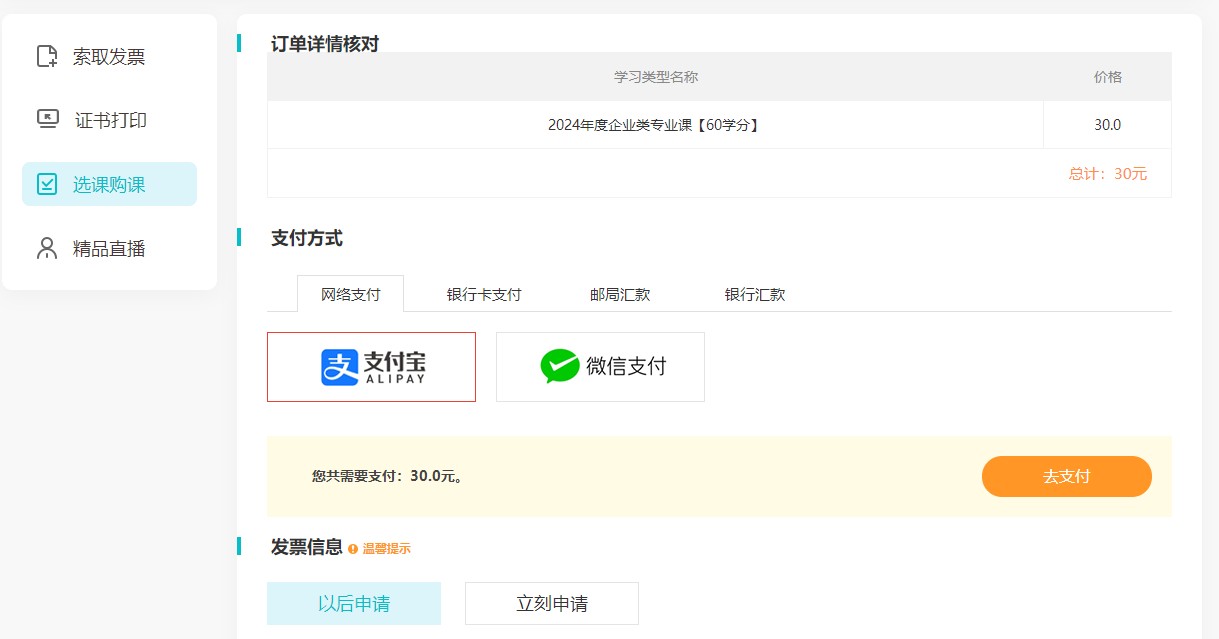Go to 索取发票 in the sidebar menu
Viewport: 1219px width, 639px height.
tap(109, 57)
